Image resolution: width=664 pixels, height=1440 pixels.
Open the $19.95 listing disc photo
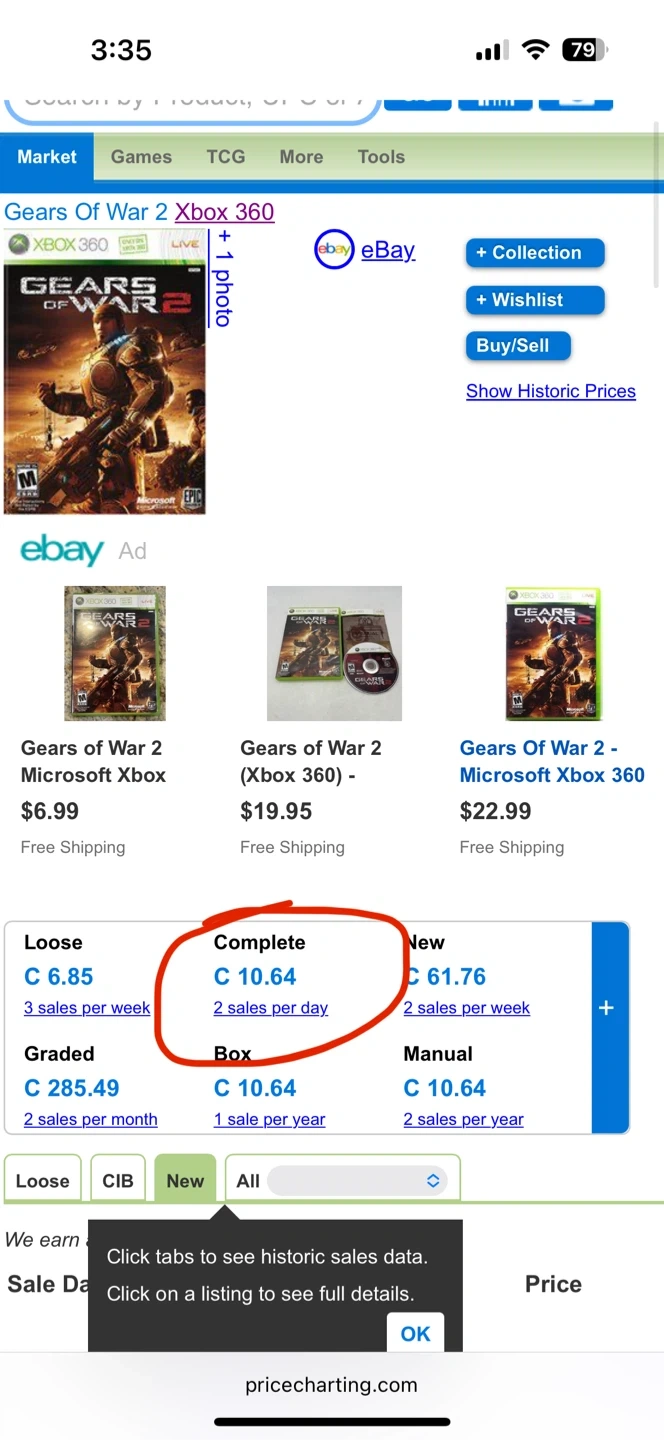[x=334, y=653]
